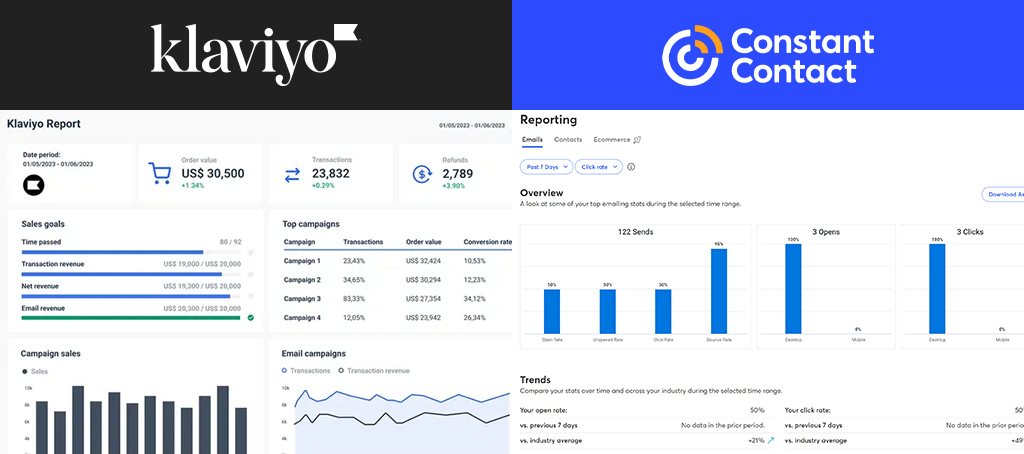
Task: Click the 83,33% transactions cell
Action: (x=354, y=299)
